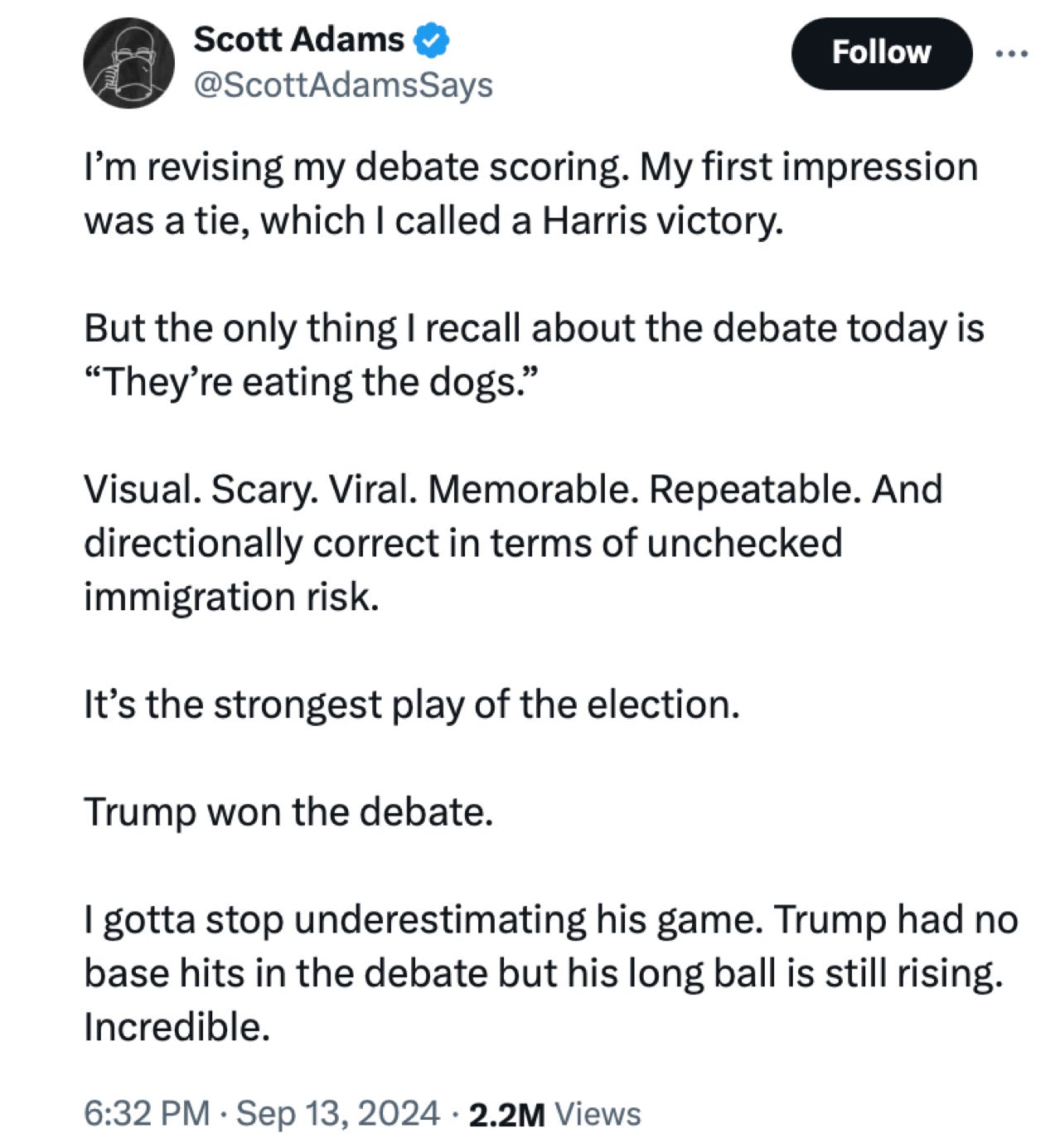Click the blue verified checkmark badge

point(432,40)
